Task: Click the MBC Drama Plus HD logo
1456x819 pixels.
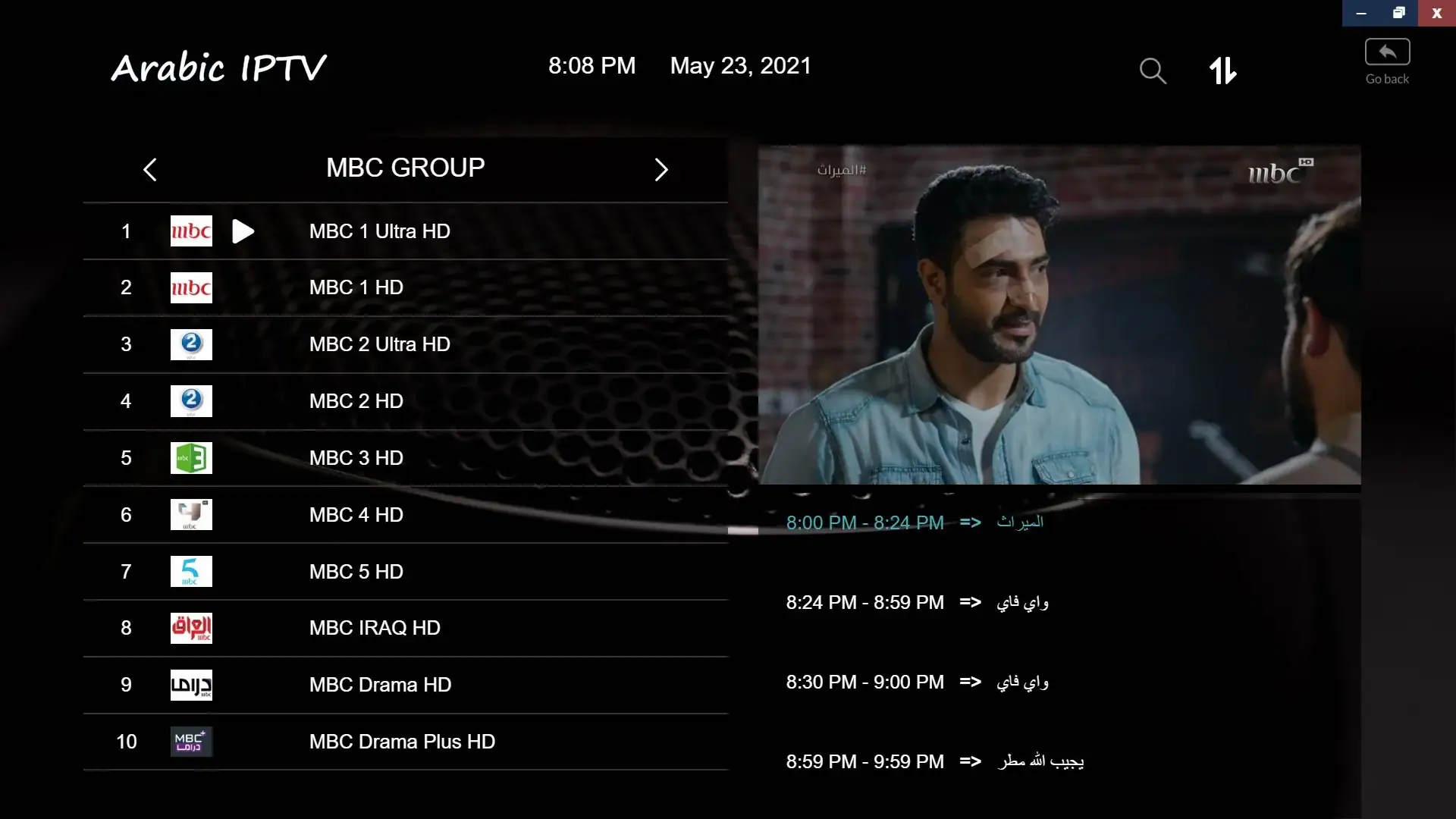Action: [x=191, y=742]
